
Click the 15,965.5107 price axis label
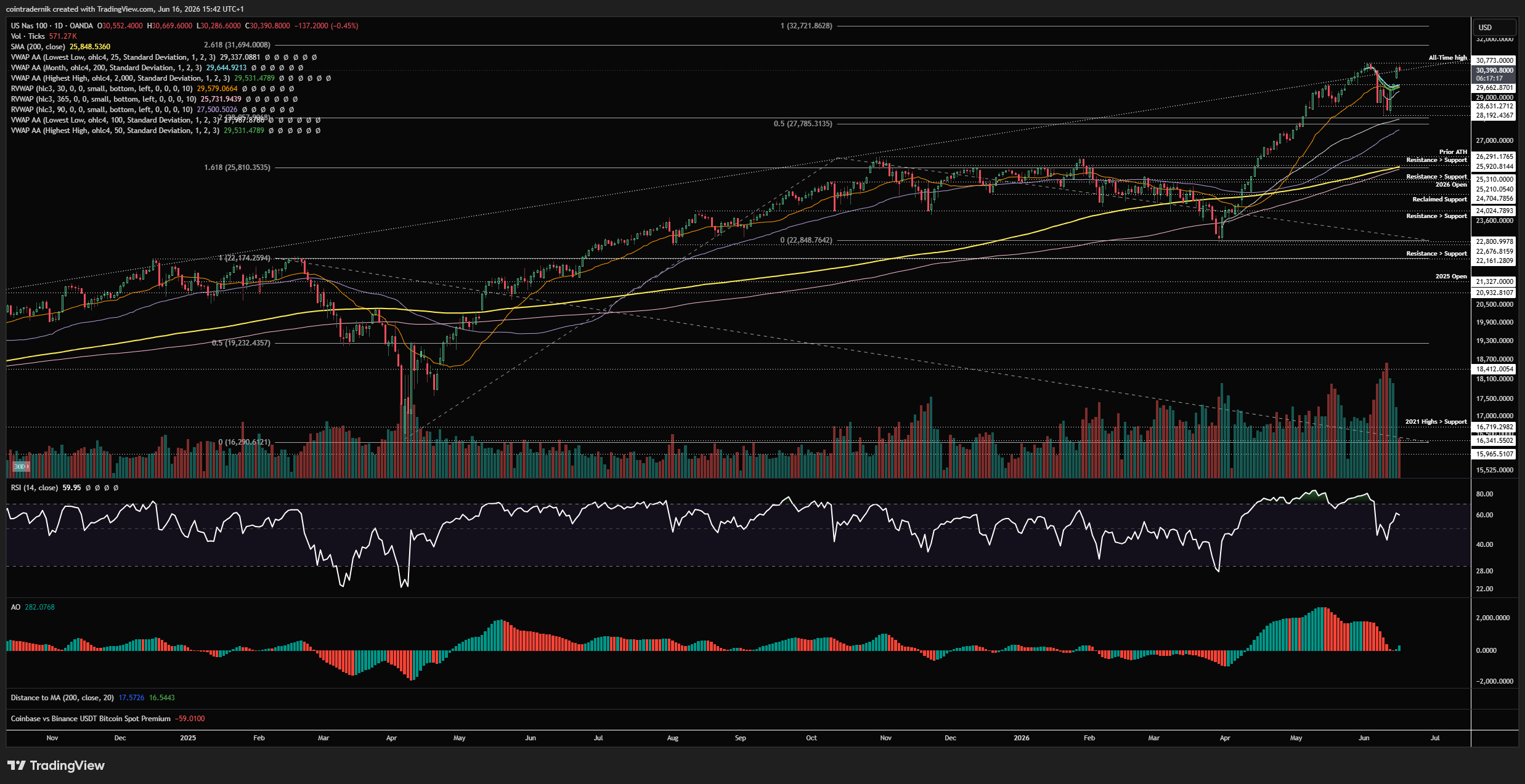pos(1494,454)
